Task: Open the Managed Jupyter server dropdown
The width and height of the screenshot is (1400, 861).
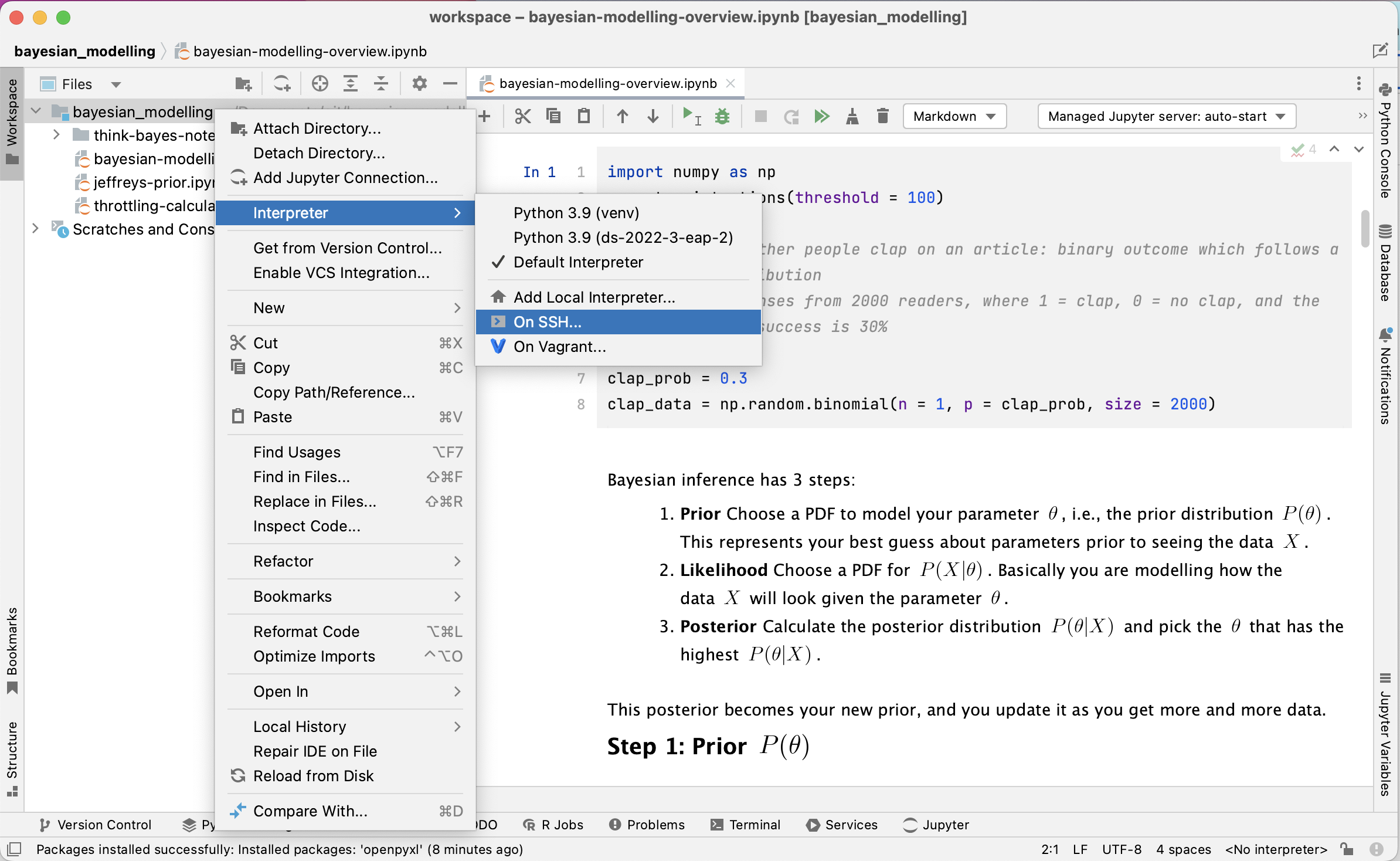Action: tap(1167, 116)
